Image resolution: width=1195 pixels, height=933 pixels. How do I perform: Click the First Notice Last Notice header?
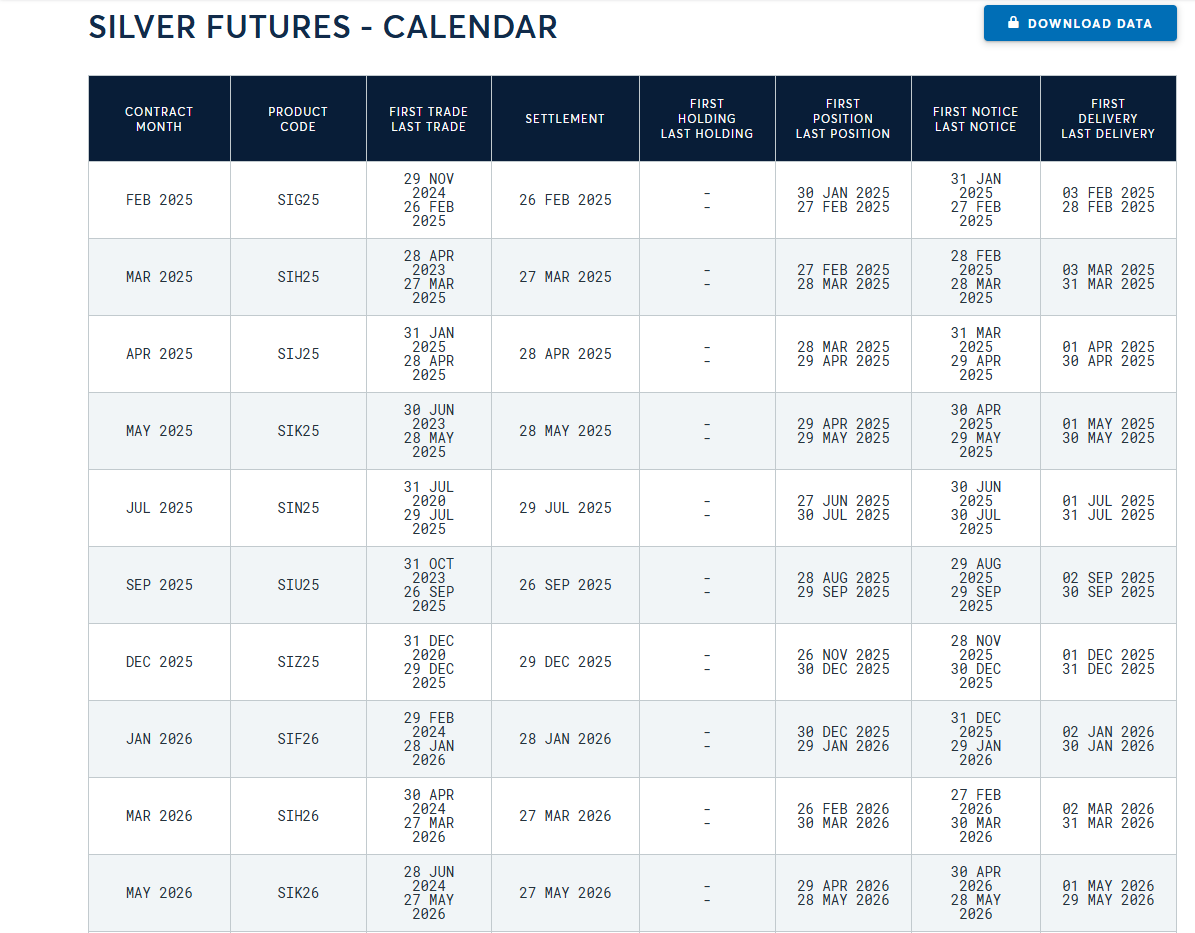pos(976,119)
